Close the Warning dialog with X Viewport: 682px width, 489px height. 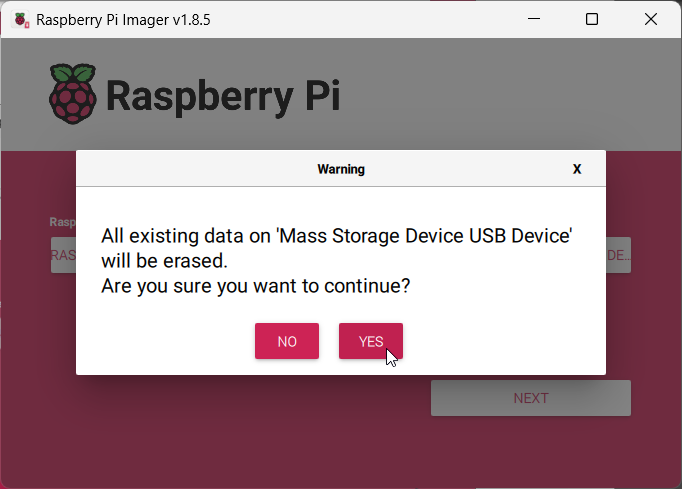577,169
